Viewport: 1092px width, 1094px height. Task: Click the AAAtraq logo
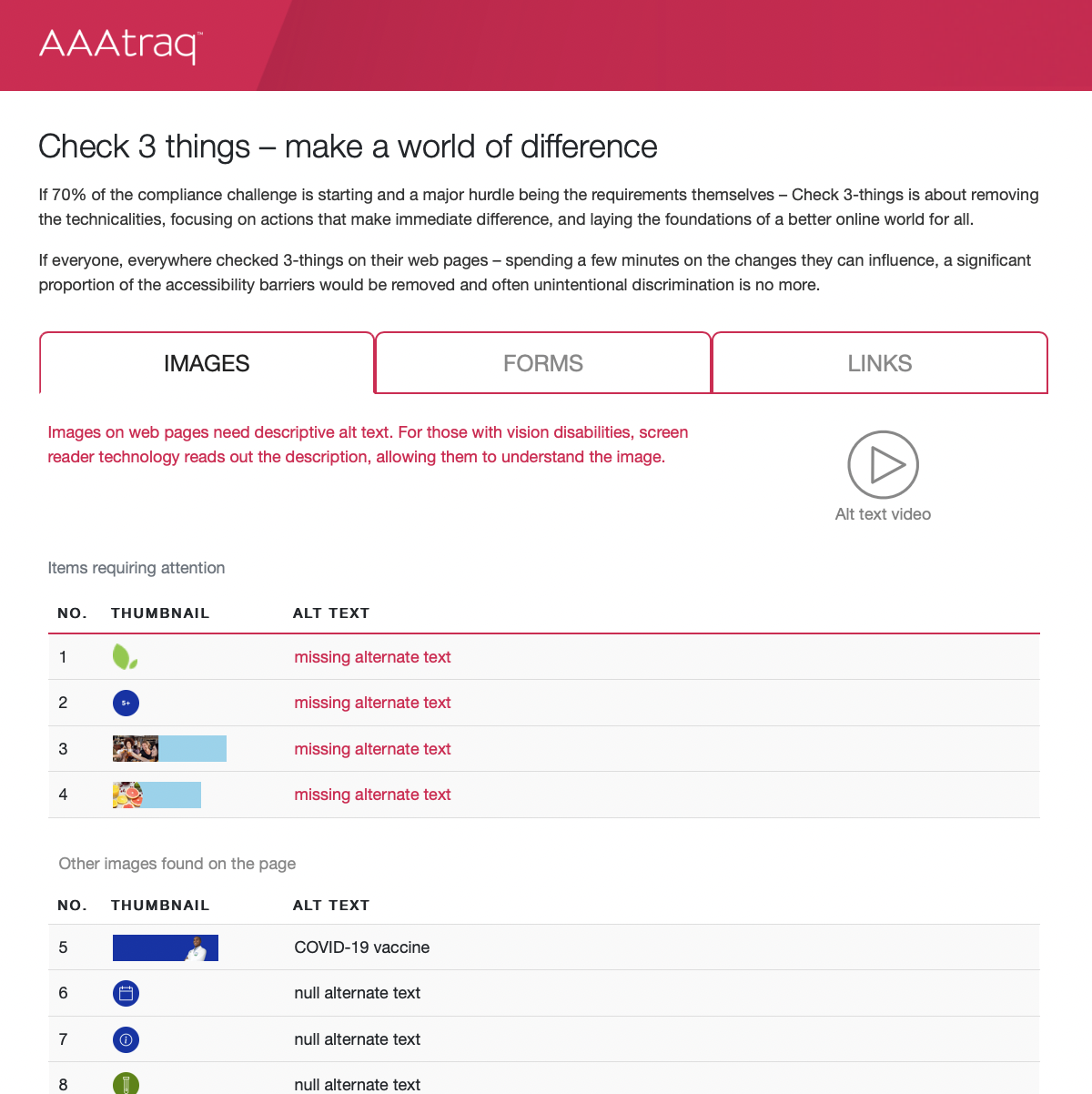(120, 46)
